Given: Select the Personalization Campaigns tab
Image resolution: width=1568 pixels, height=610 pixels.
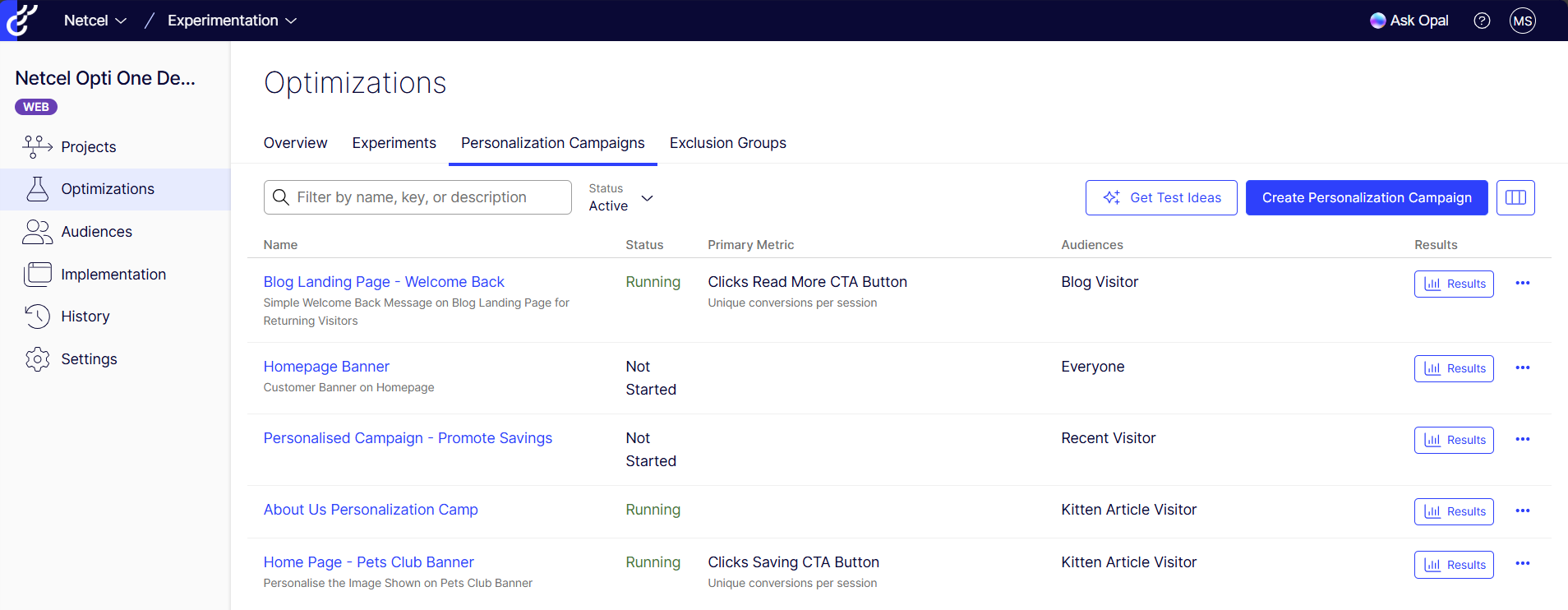Looking at the screenshot, I should click(552, 143).
